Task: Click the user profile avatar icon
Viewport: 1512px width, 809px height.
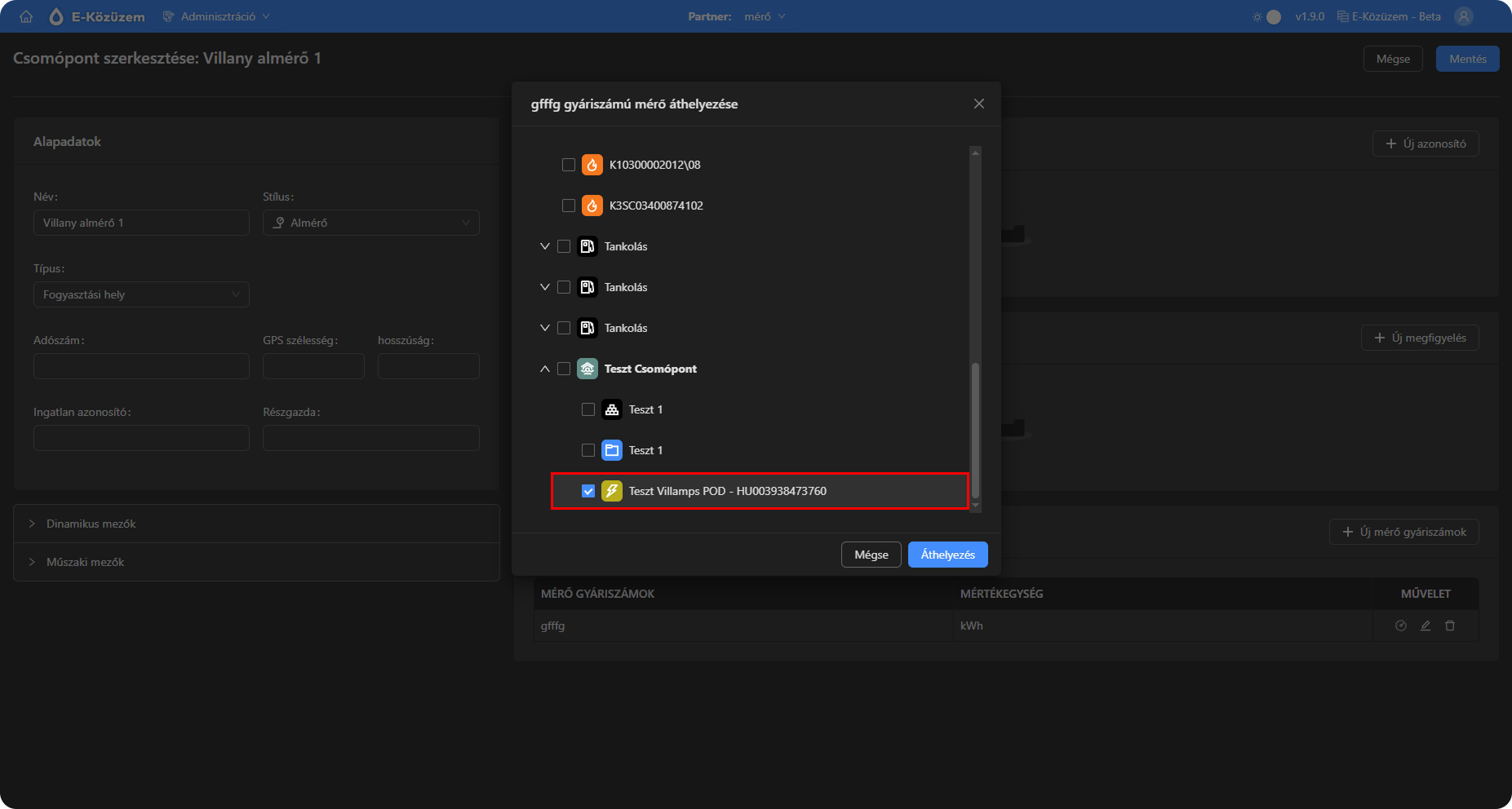Action: pyautogui.click(x=1464, y=16)
